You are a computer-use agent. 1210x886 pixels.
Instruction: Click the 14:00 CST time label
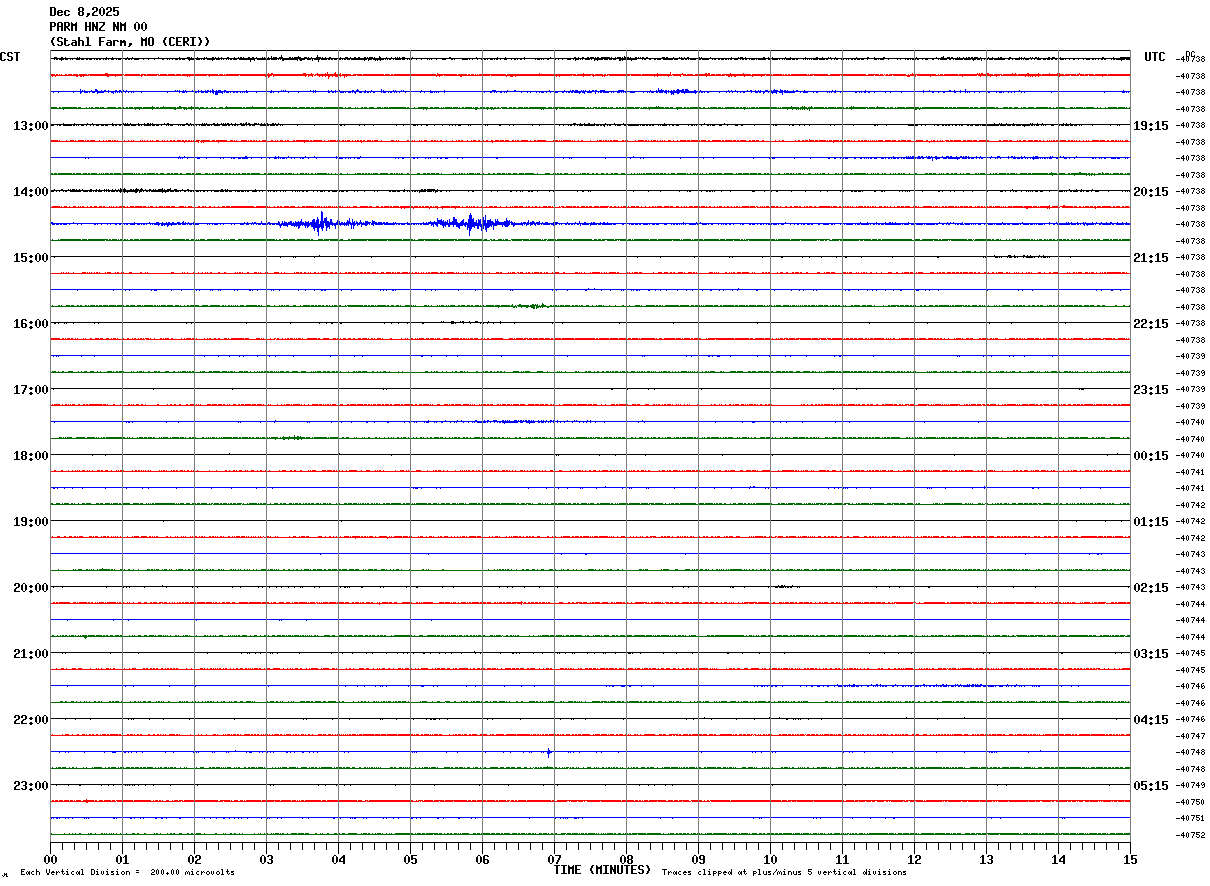31,191
